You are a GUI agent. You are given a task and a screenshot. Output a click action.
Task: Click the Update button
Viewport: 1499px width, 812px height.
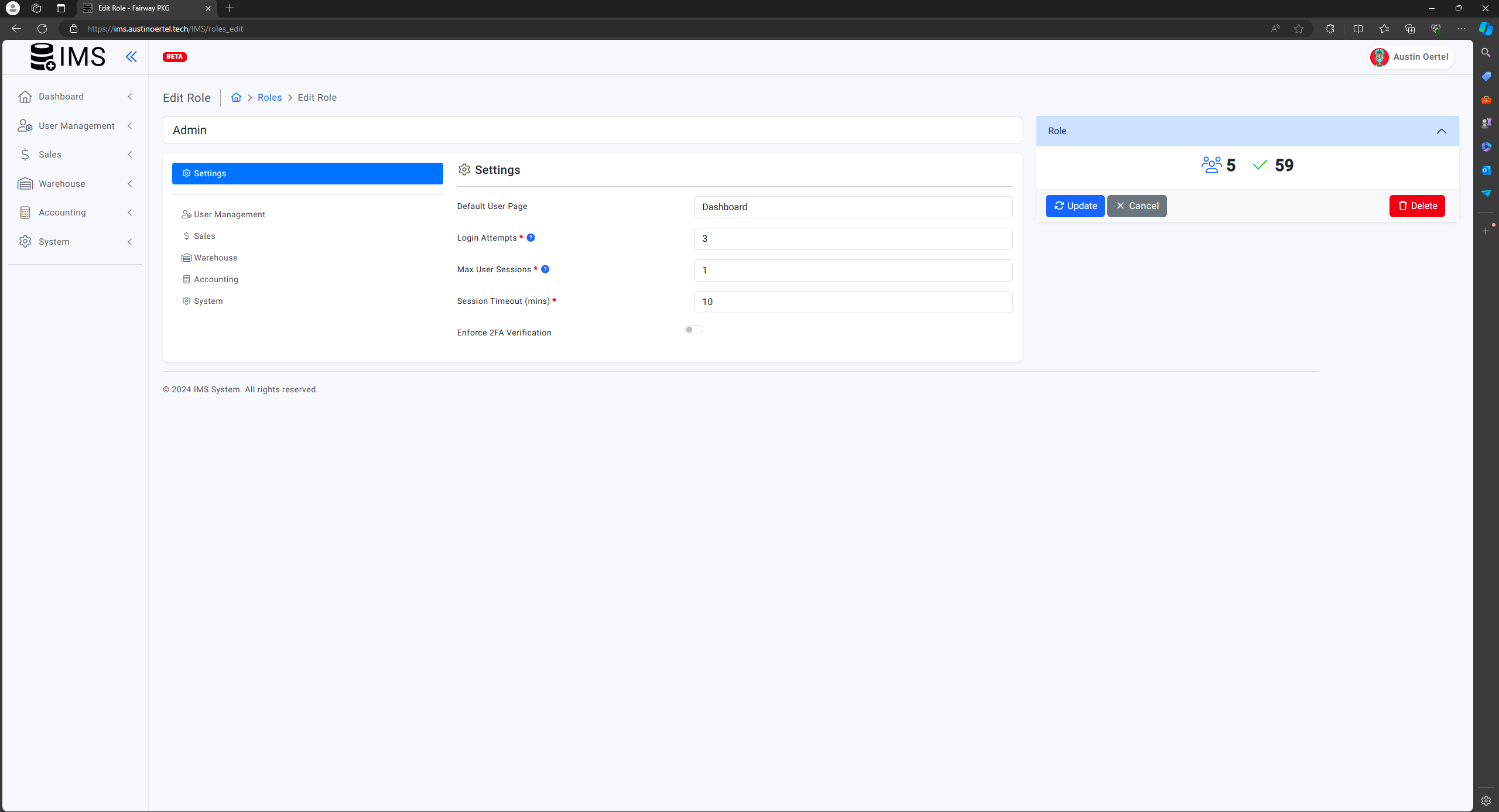coord(1074,206)
